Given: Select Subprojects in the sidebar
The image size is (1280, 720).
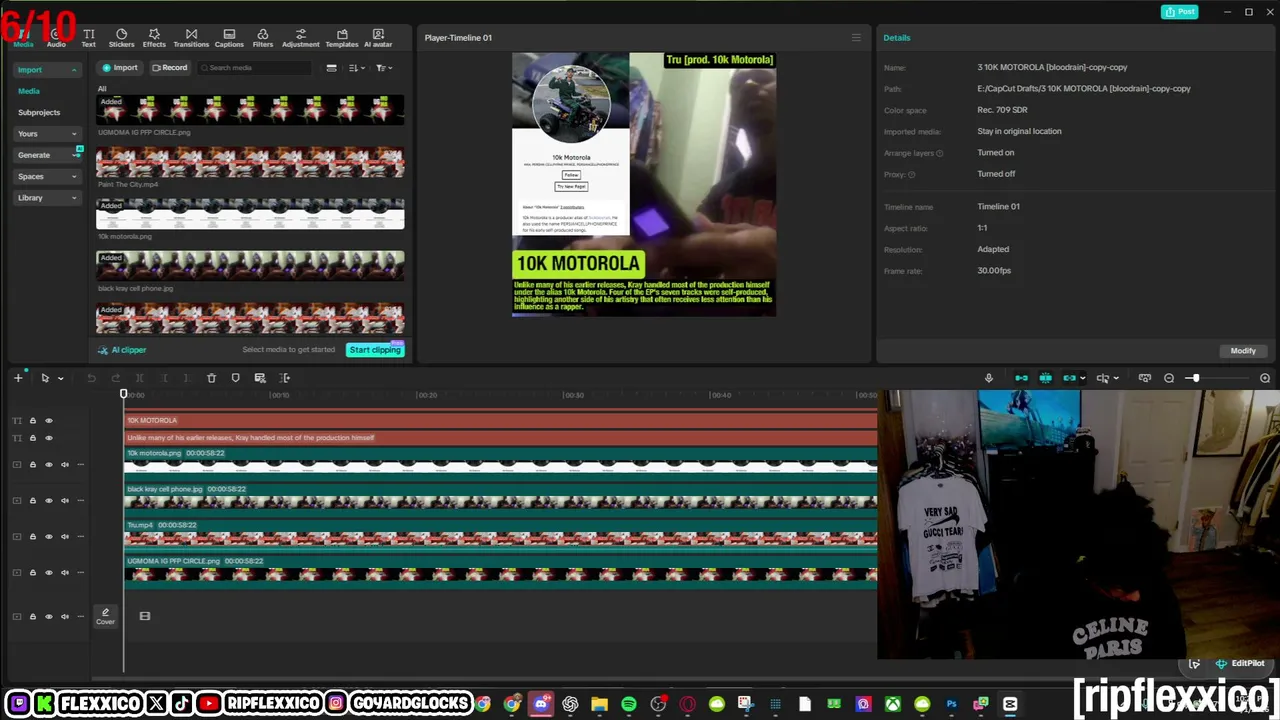Looking at the screenshot, I should point(39,112).
